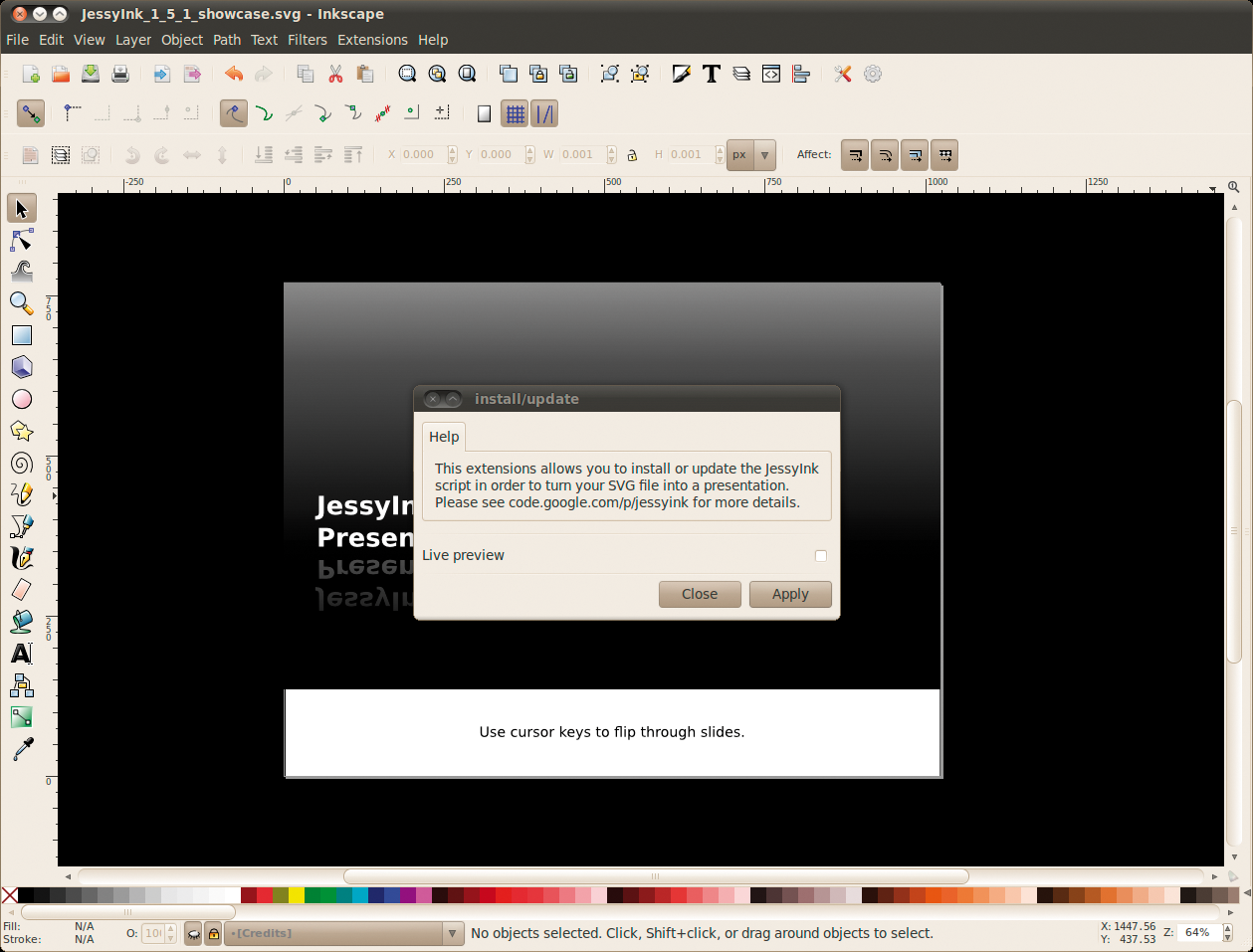
Task: Select the Connector tool
Action: click(x=22, y=685)
